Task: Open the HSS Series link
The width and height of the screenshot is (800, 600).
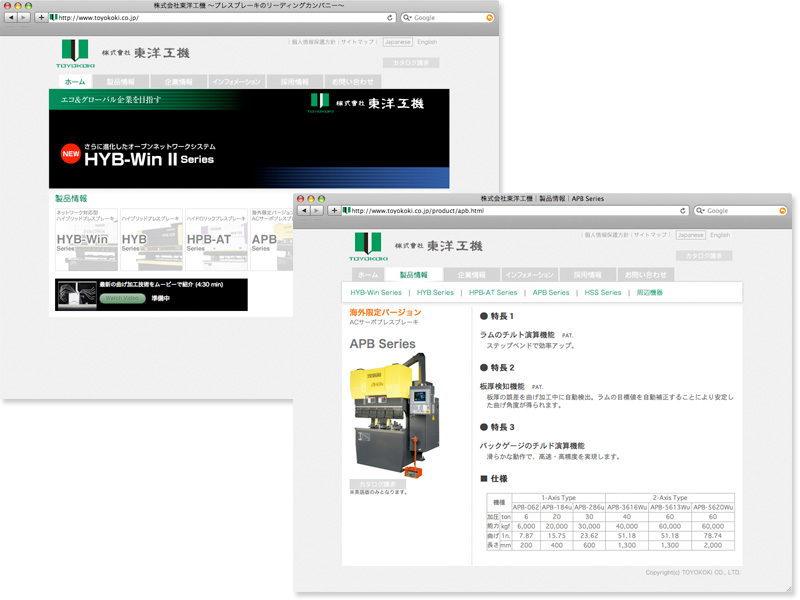Action: pyautogui.click(x=603, y=293)
